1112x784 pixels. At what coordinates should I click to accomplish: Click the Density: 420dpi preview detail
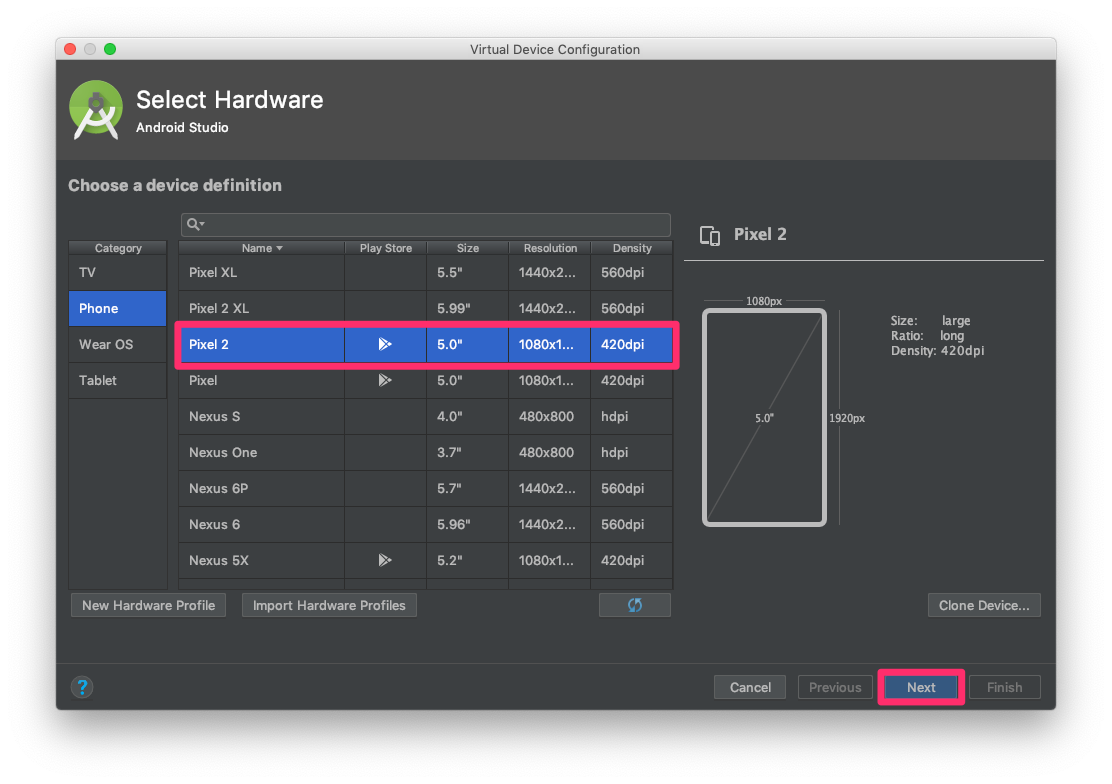pyautogui.click(x=938, y=351)
